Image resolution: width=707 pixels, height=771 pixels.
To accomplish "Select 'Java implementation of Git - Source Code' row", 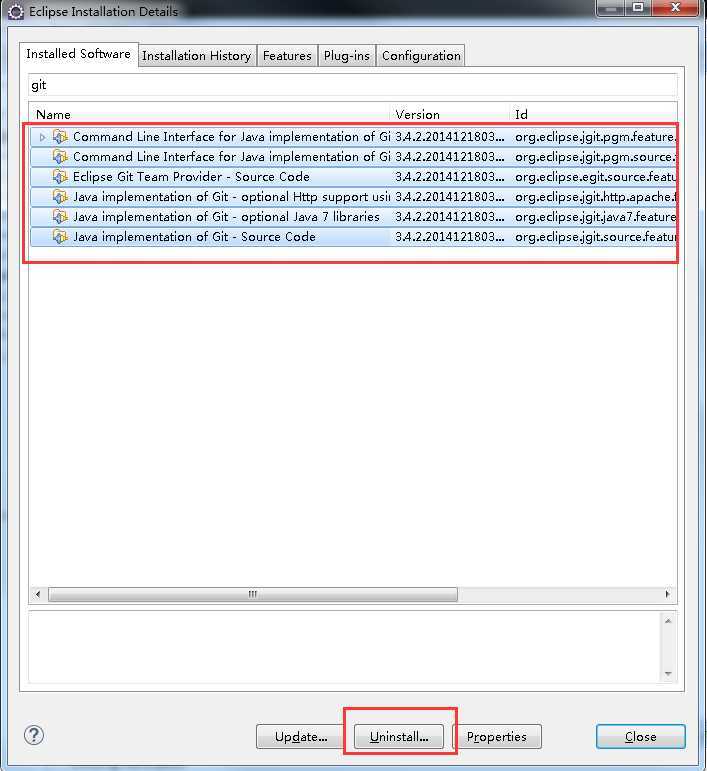I will [353, 237].
